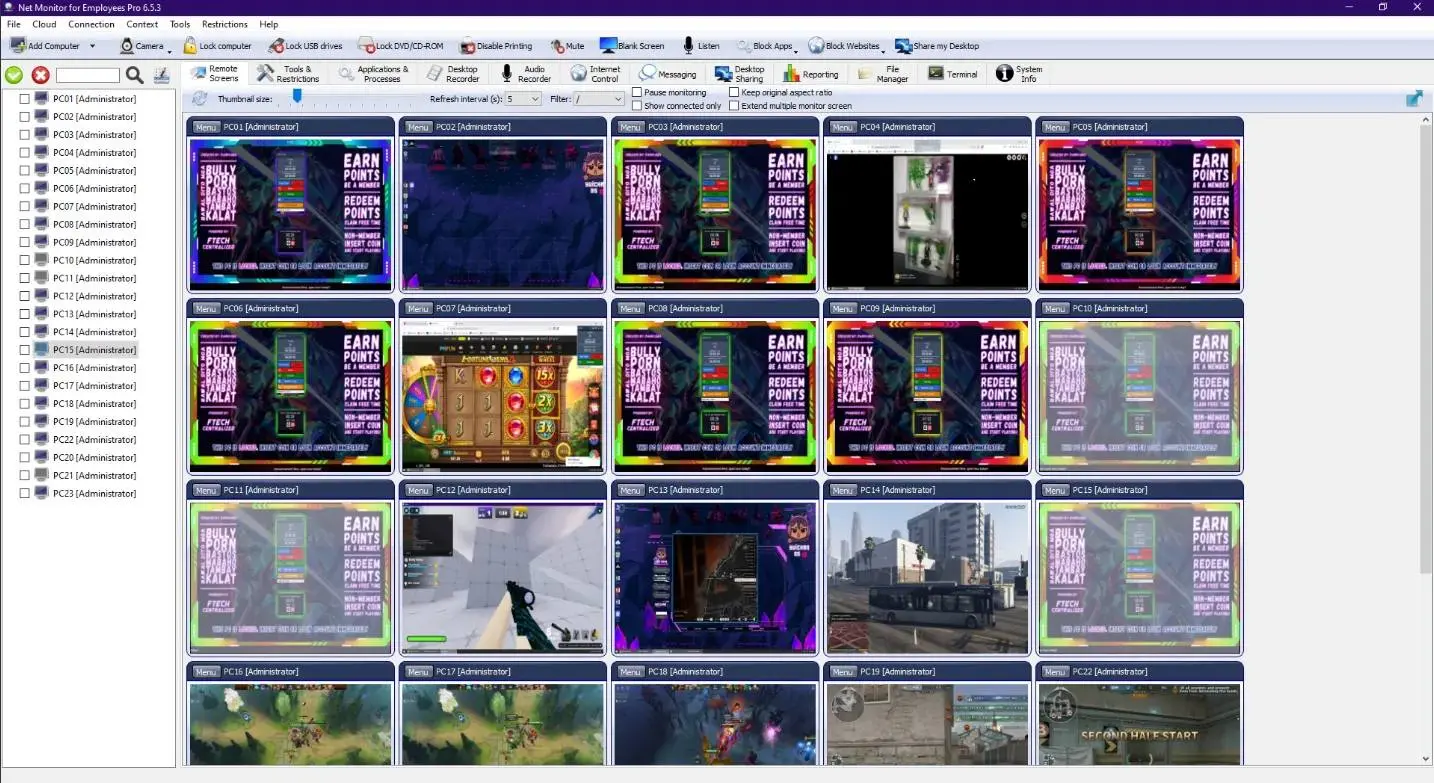The width and height of the screenshot is (1434, 783).
Task: Click the refresh icon beside Thumbnail size
Action: point(199,98)
